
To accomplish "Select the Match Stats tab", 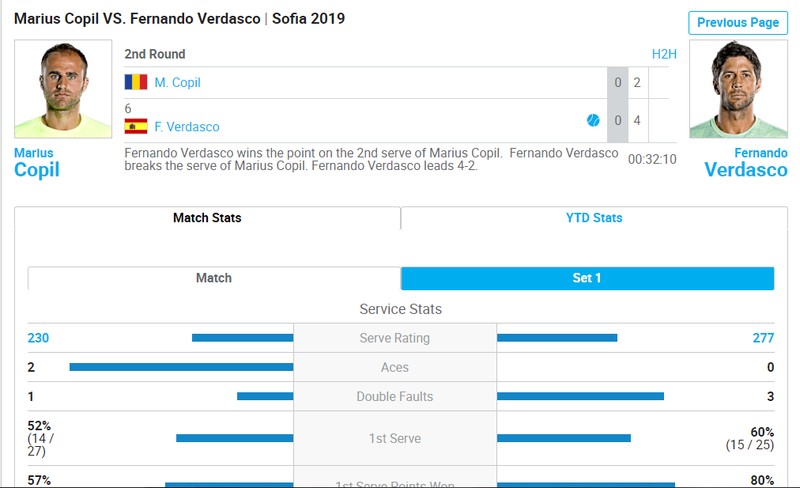I will point(207,218).
